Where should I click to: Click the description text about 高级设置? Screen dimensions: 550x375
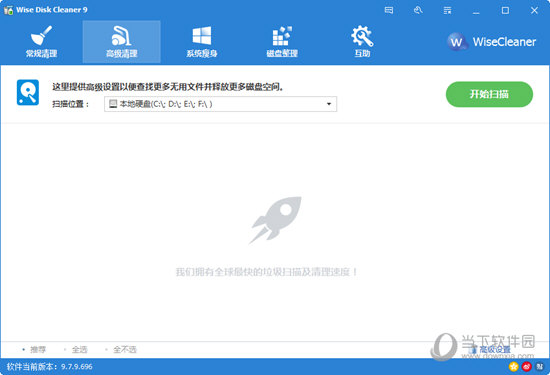tap(168, 87)
